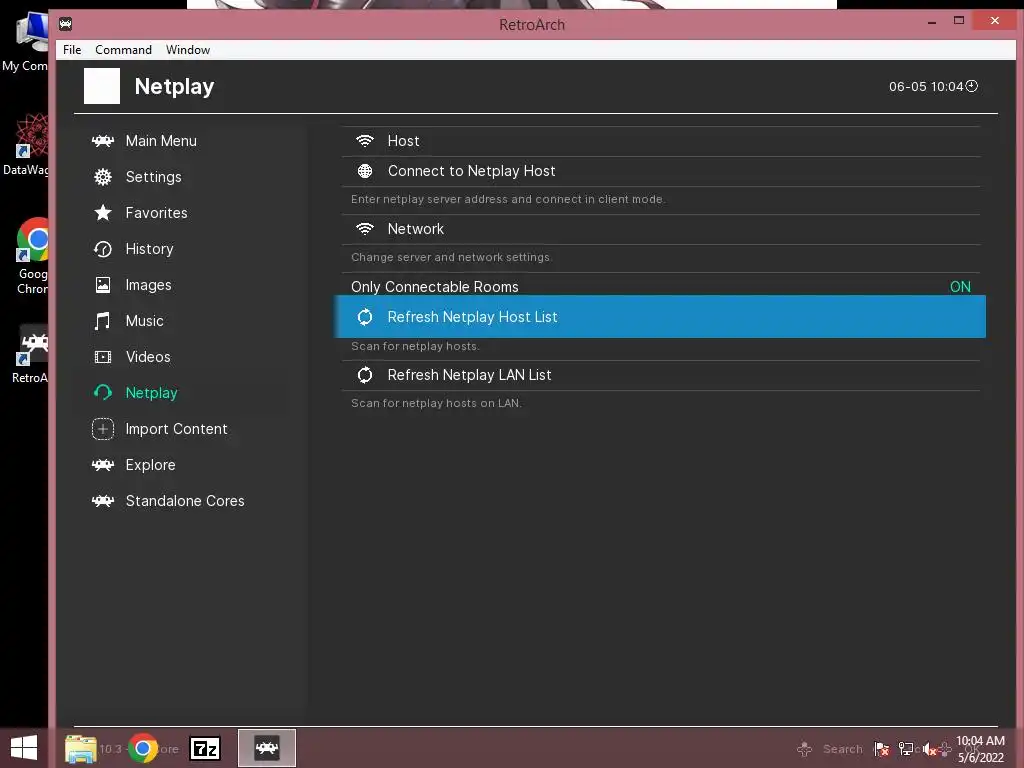Click the Music note icon
The image size is (1024, 768).
coord(103,321)
